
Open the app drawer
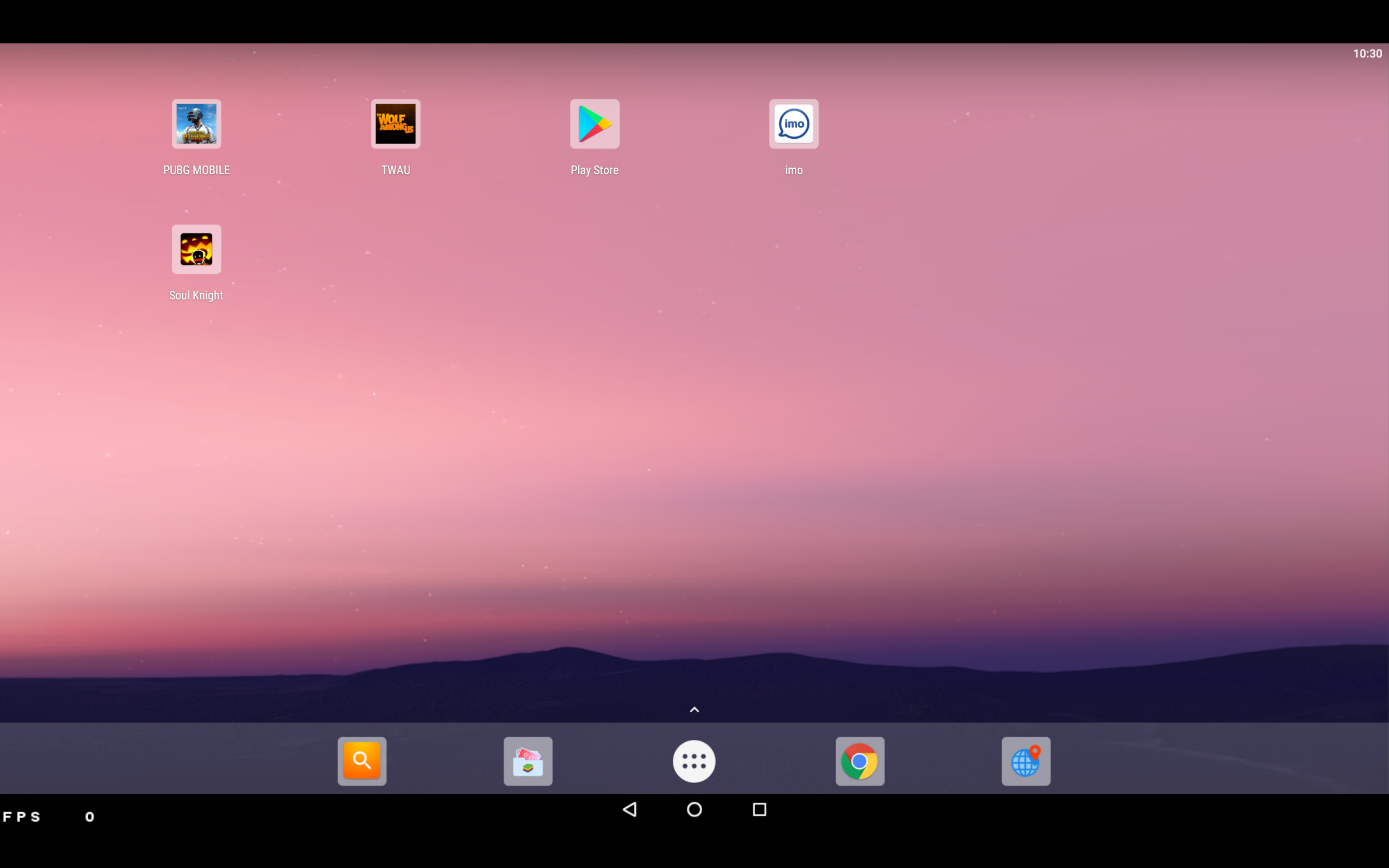[694, 760]
